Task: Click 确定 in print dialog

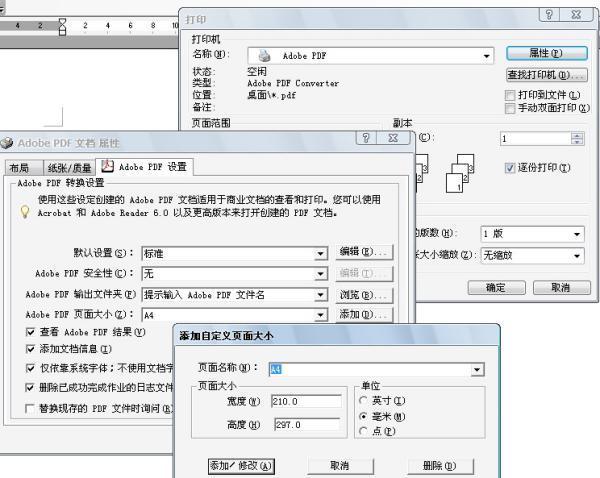Action: [496, 287]
